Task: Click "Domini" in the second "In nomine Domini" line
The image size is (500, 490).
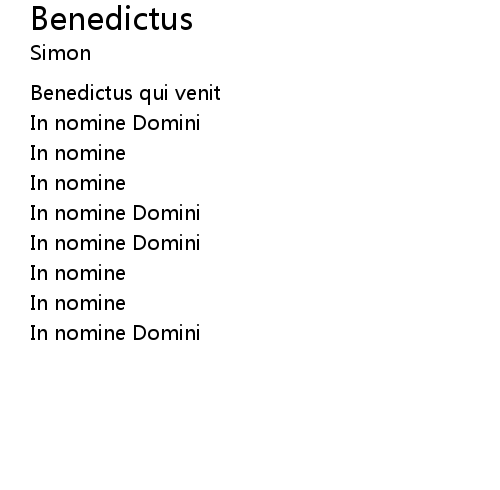Action: pos(167,213)
